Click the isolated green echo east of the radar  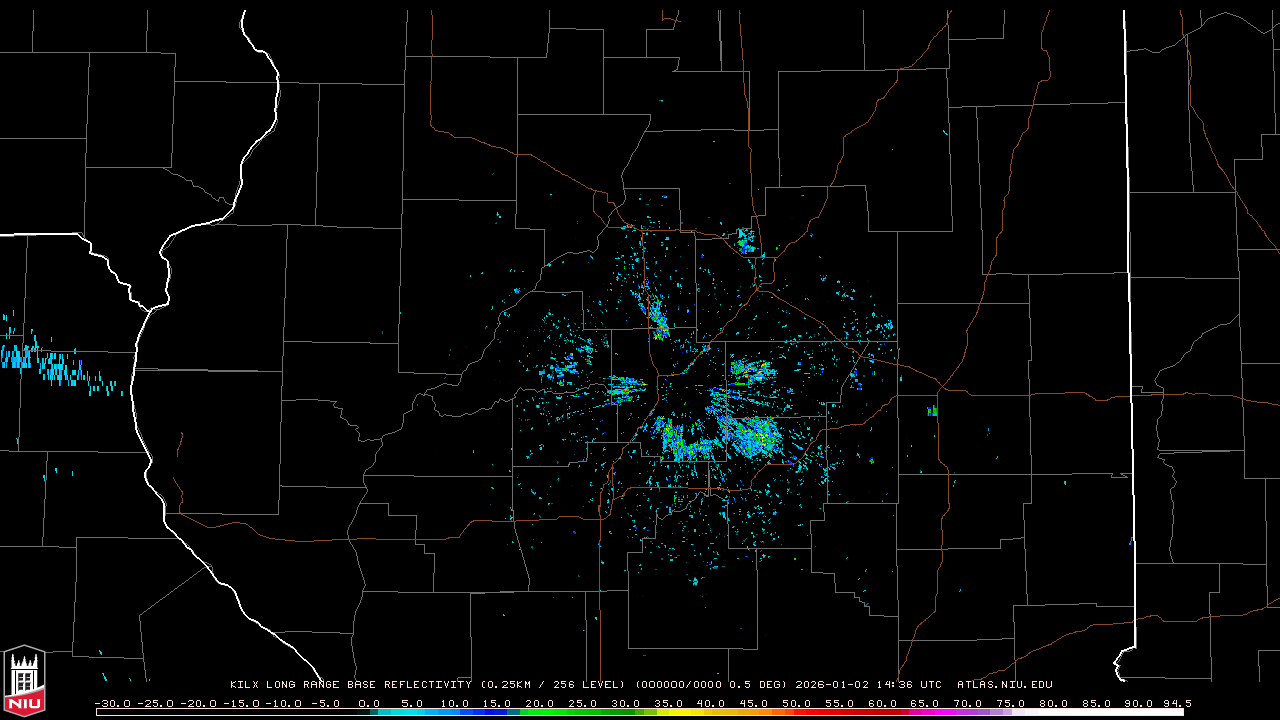pos(932,410)
